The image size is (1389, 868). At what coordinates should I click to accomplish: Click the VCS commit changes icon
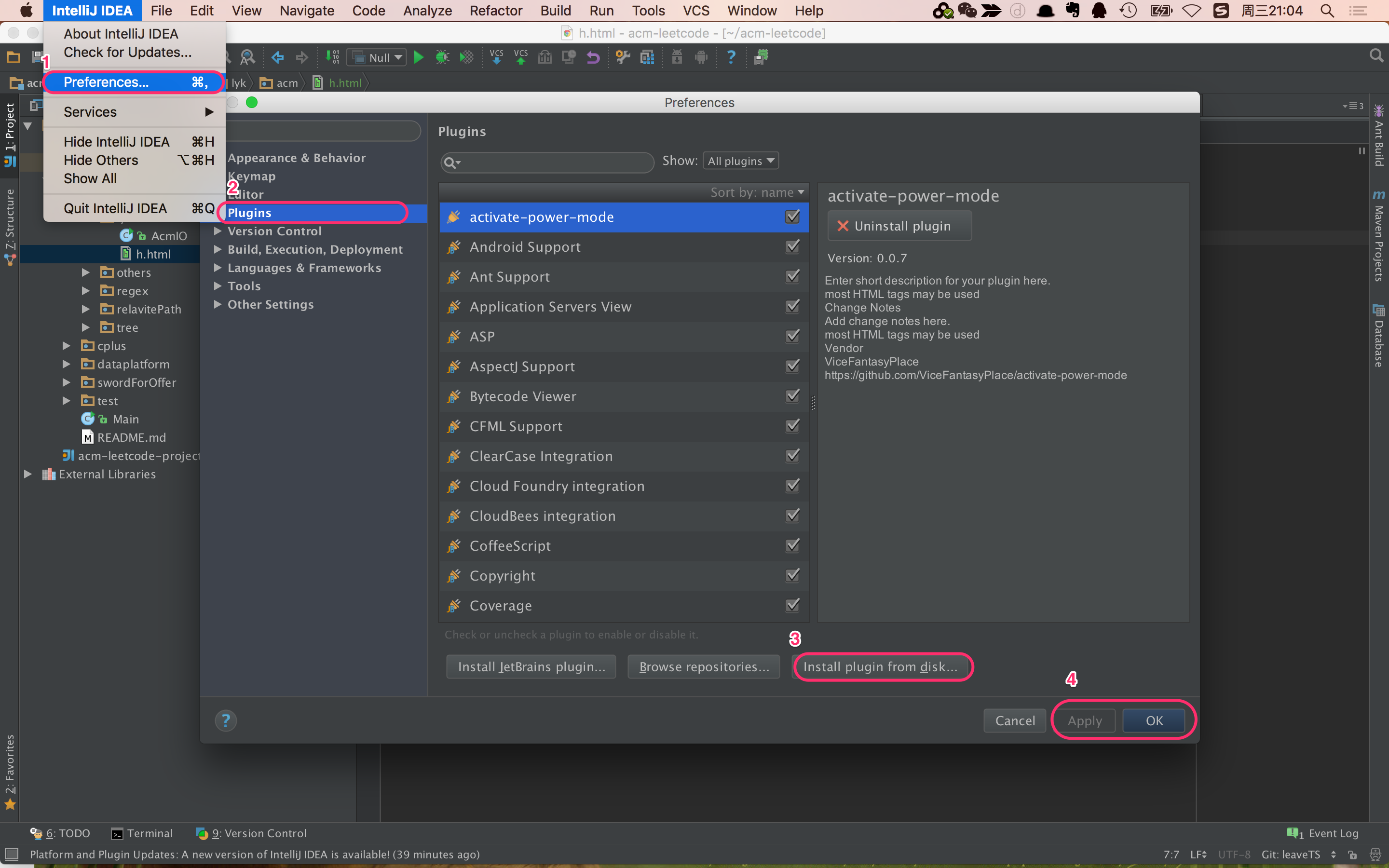(520, 57)
